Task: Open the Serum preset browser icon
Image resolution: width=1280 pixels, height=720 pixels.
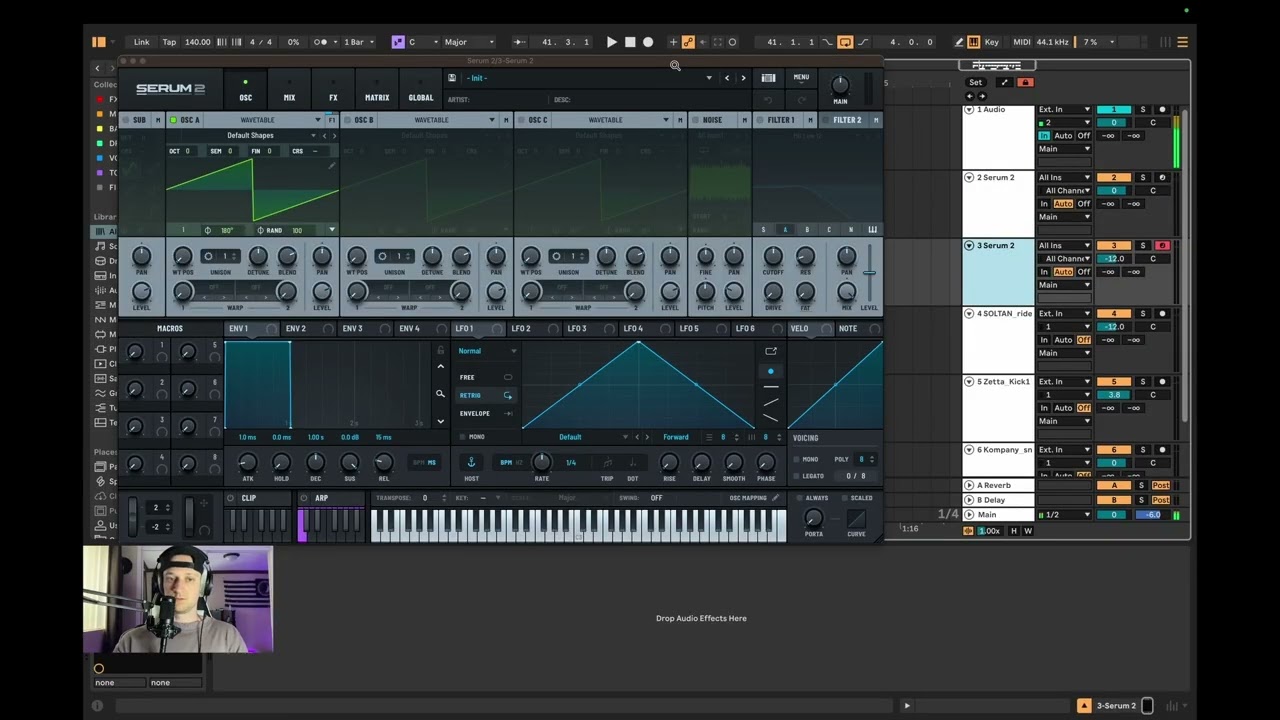Action: pos(768,78)
